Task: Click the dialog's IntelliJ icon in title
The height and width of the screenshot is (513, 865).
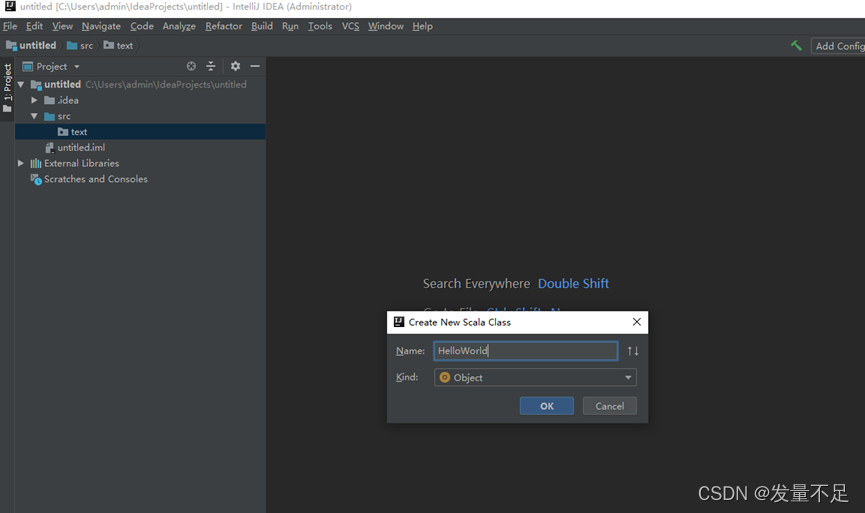Action: [399, 322]
